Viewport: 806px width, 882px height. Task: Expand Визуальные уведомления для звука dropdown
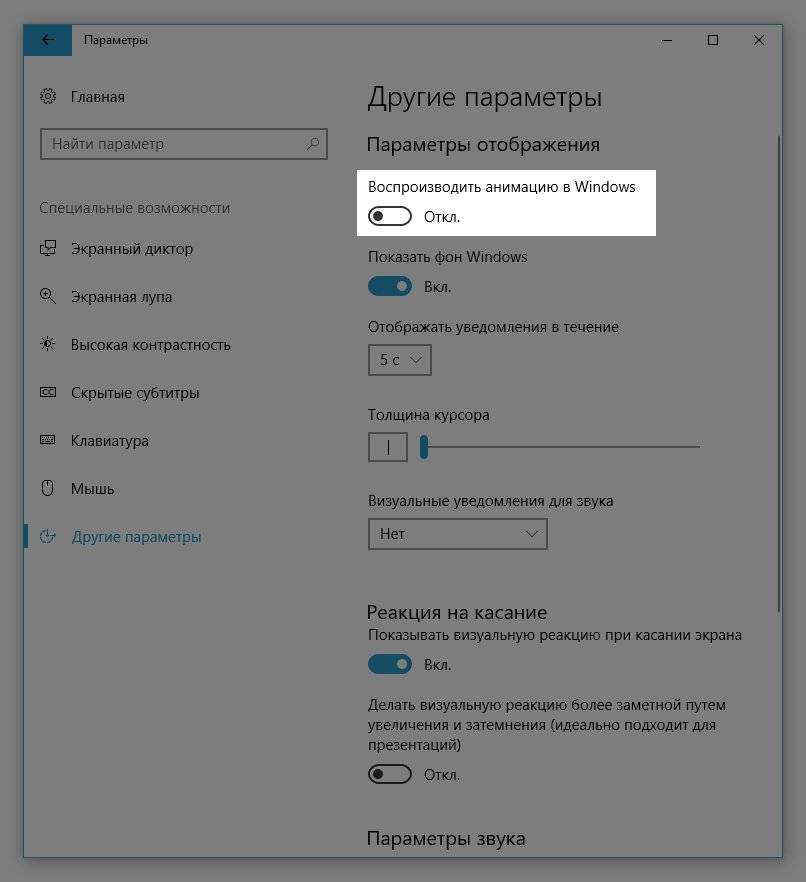coord(458,534)
